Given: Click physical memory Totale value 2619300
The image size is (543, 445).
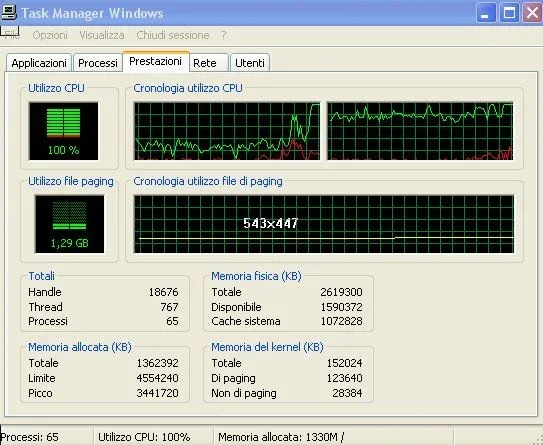Looking at the screenshot, I should pyautogui.click(x=341, y=292).
